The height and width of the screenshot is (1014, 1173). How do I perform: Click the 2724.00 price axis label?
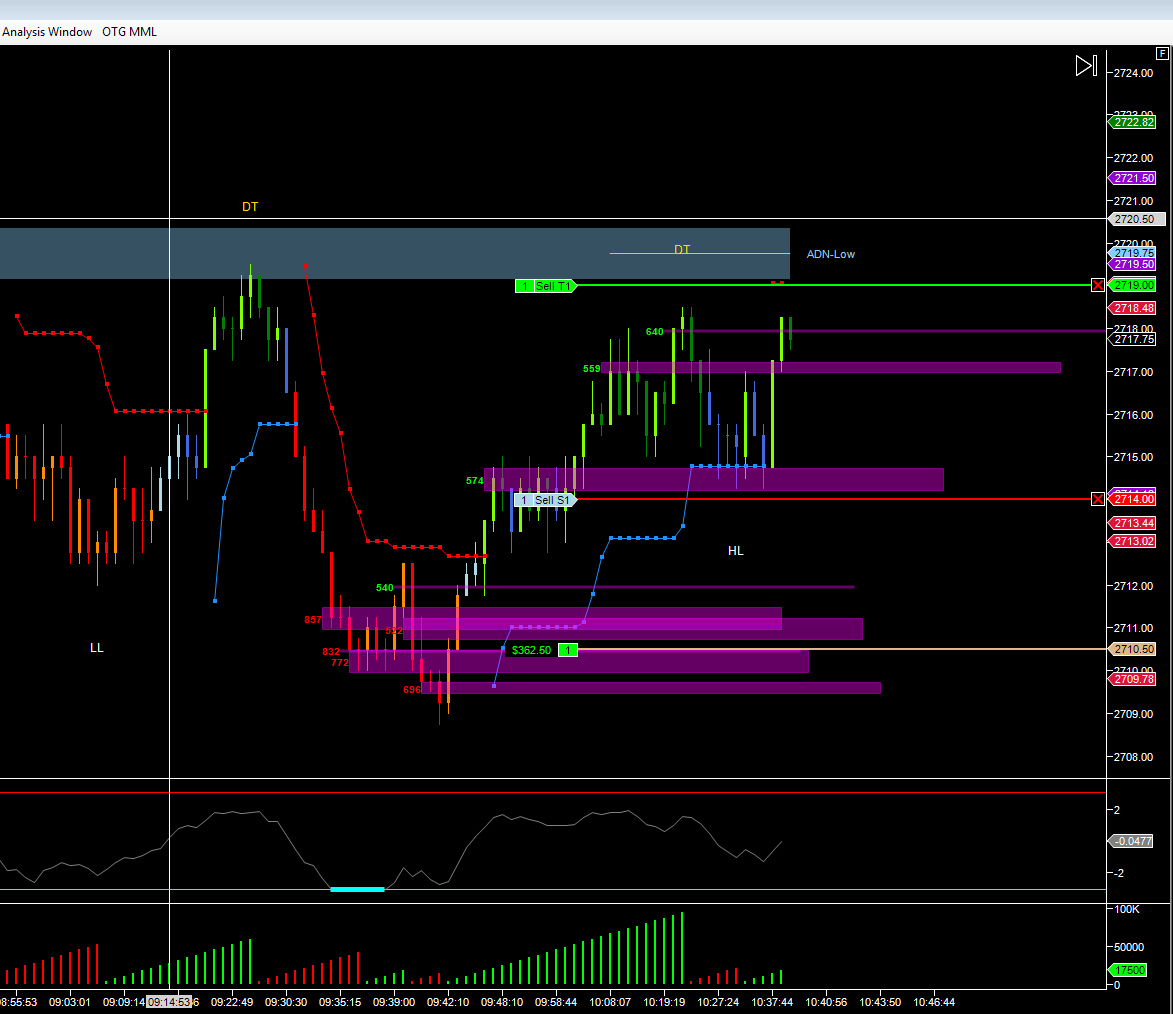[1133, 73]
